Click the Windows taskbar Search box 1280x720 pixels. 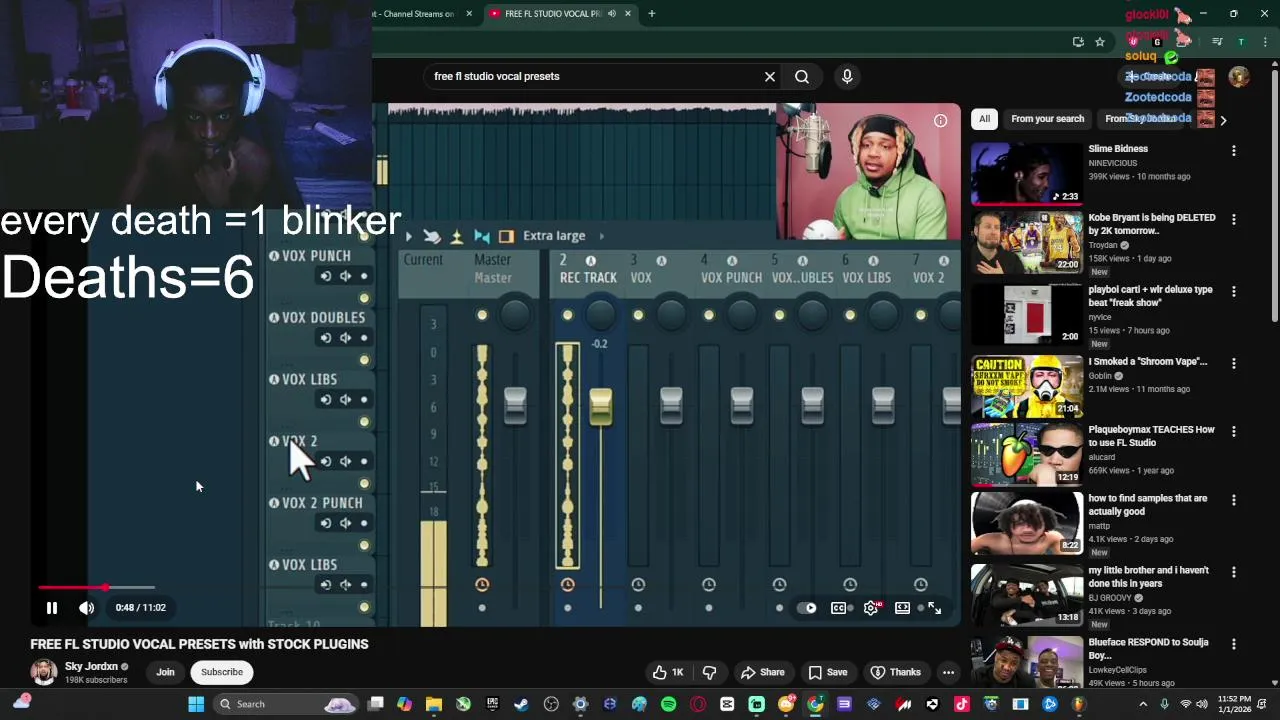point(287,704)
